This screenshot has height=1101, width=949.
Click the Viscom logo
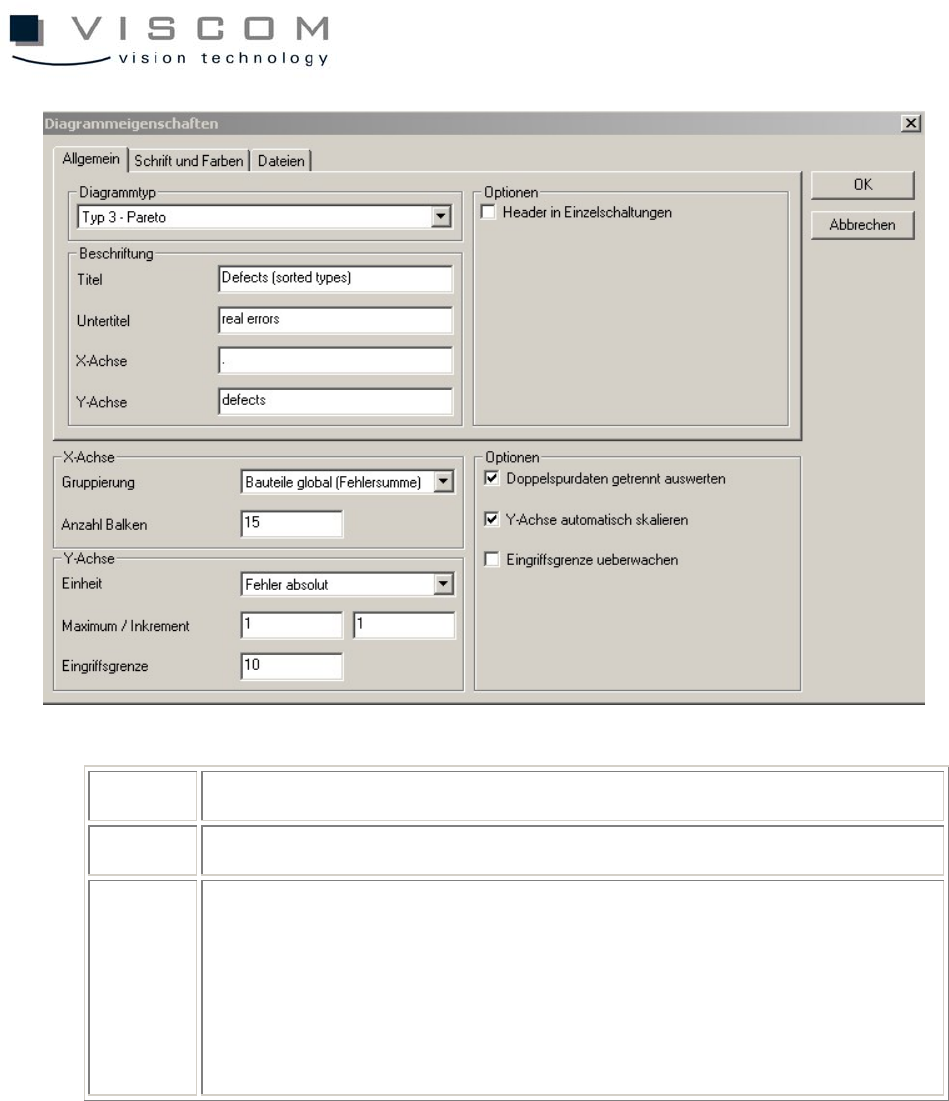169,41
